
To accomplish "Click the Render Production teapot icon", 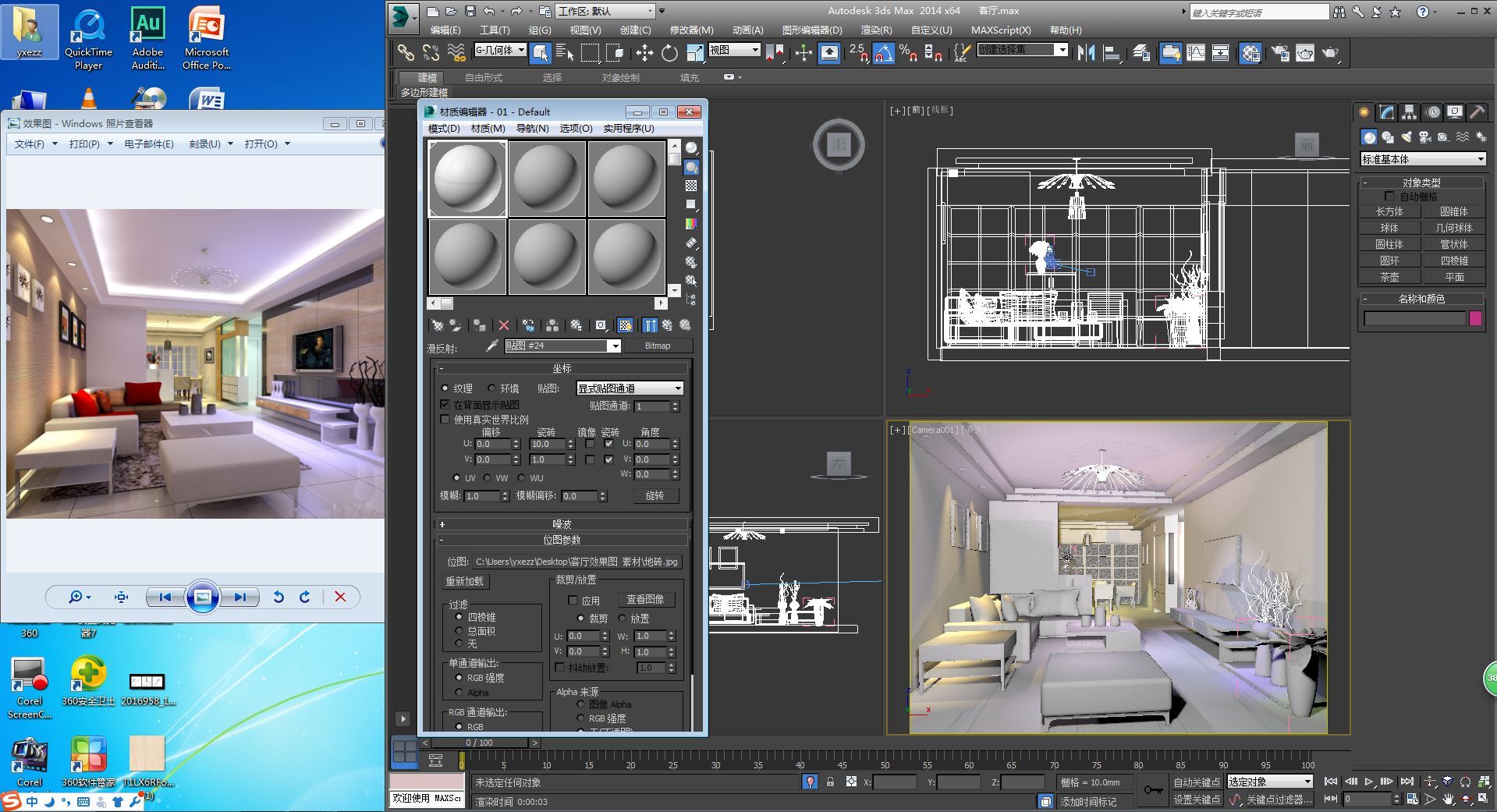I will (1331, 52).
